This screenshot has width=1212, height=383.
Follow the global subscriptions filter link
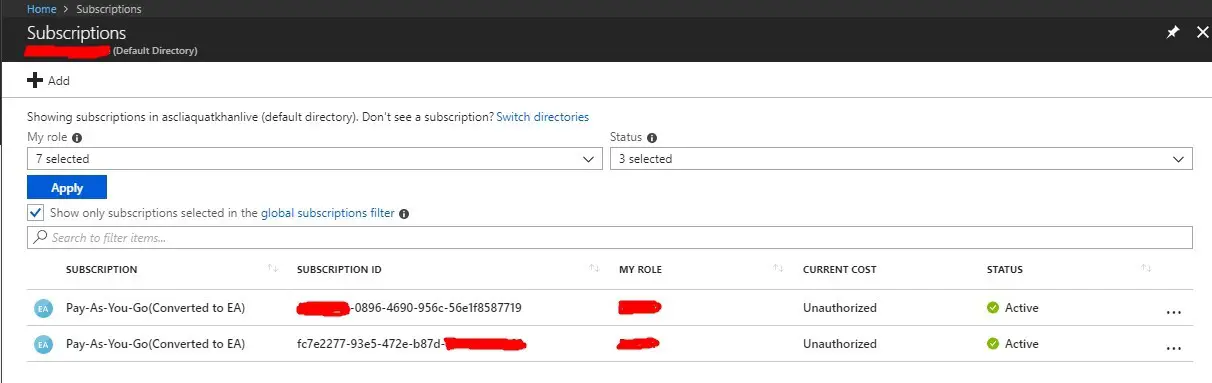tap(328, 213)
